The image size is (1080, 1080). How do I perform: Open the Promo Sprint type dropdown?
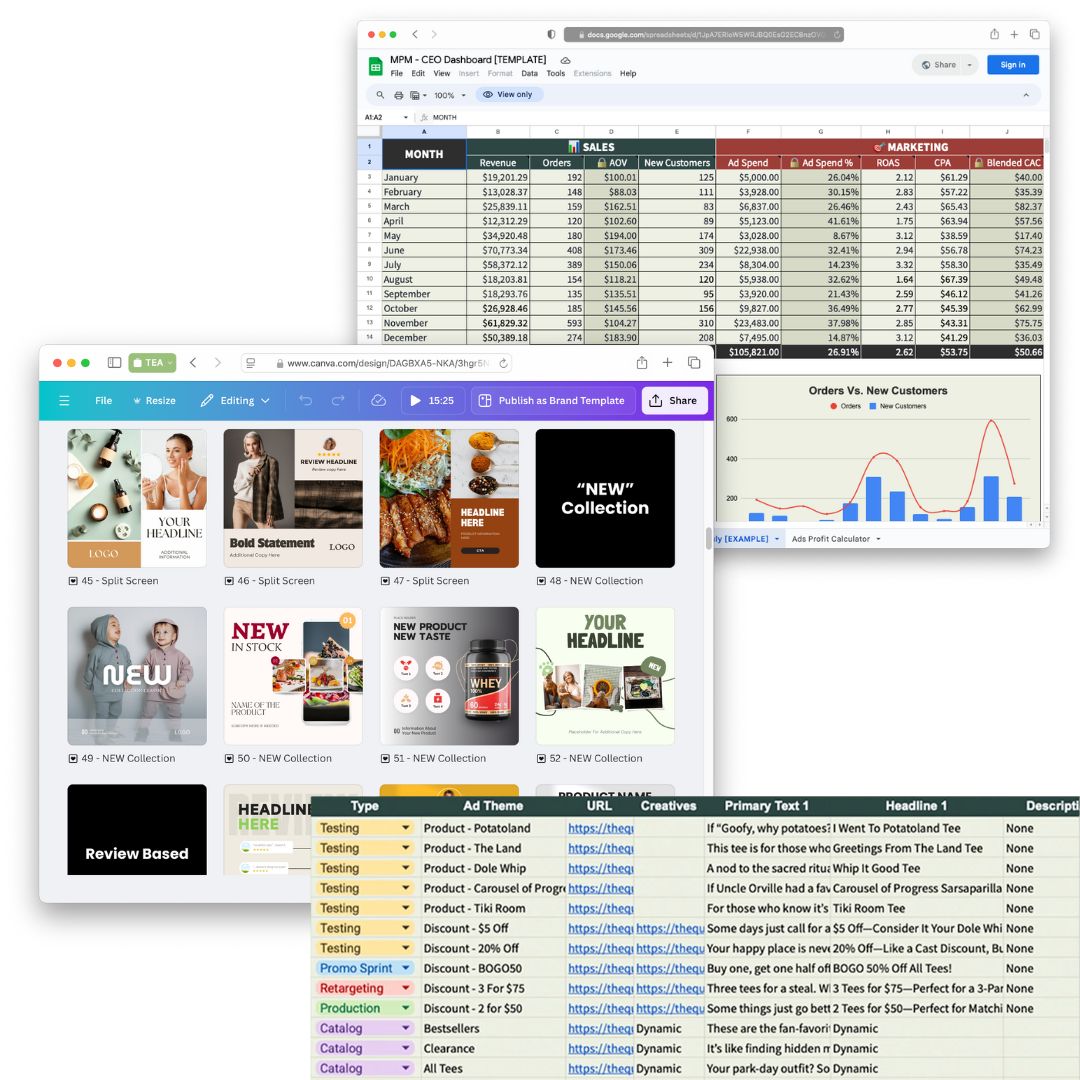[406, 968]
